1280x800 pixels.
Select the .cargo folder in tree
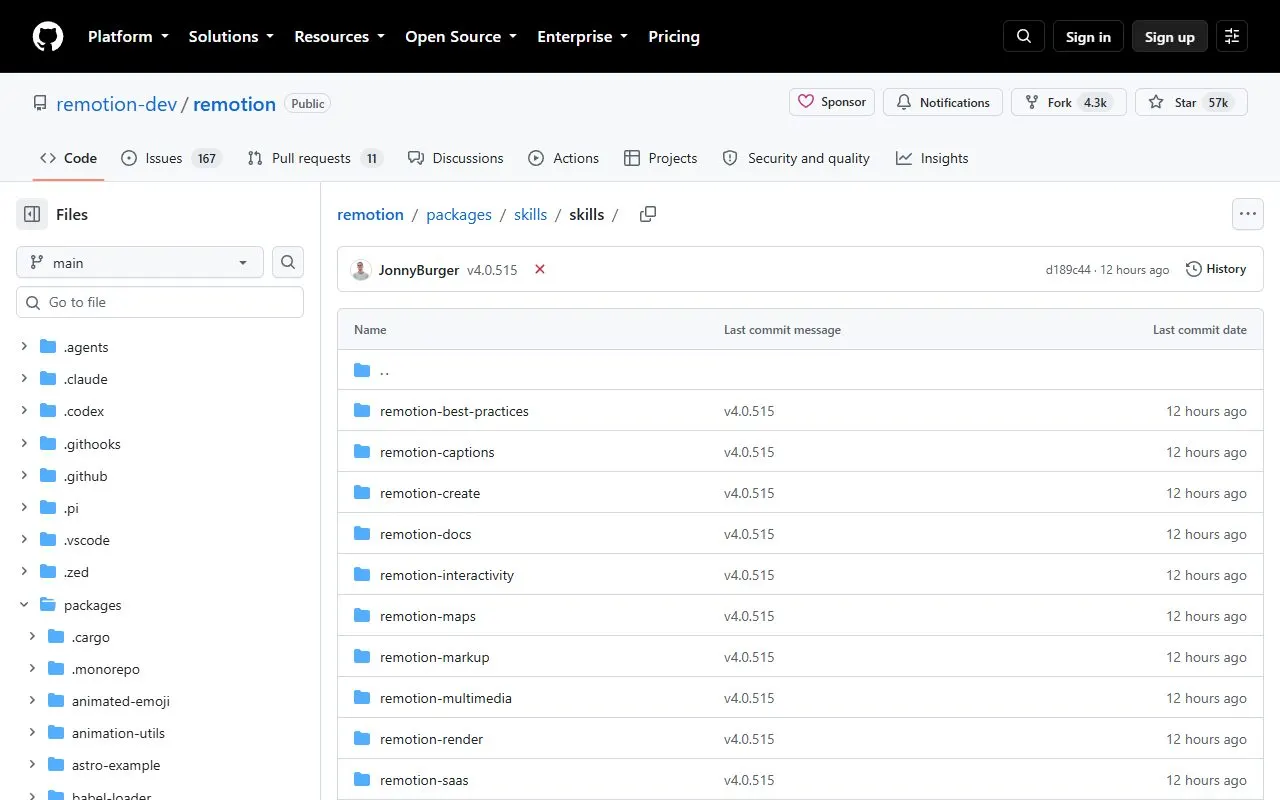[x=91, y=637]
